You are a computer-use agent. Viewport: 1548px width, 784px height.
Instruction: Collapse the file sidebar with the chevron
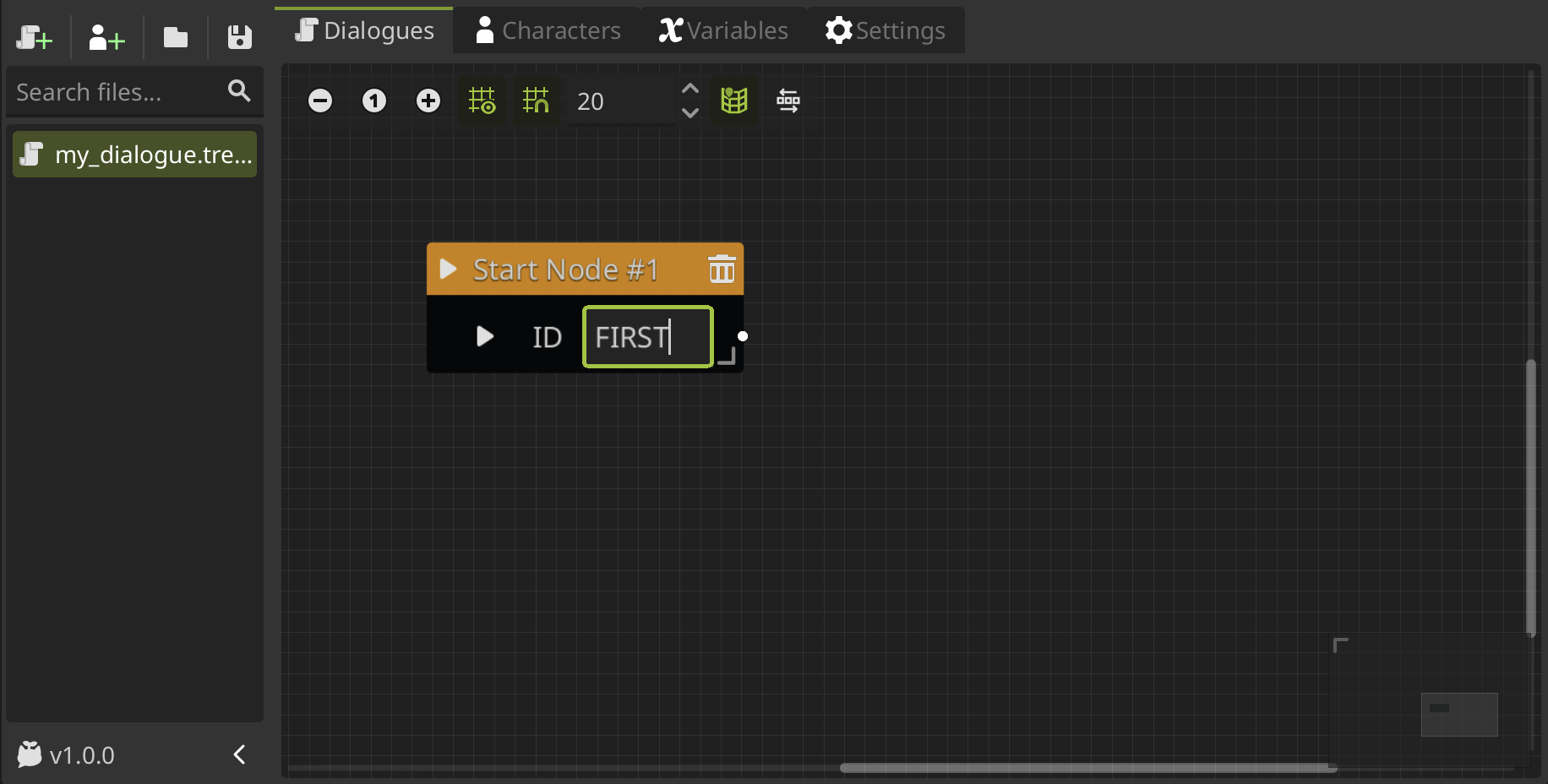click(238, 754)
